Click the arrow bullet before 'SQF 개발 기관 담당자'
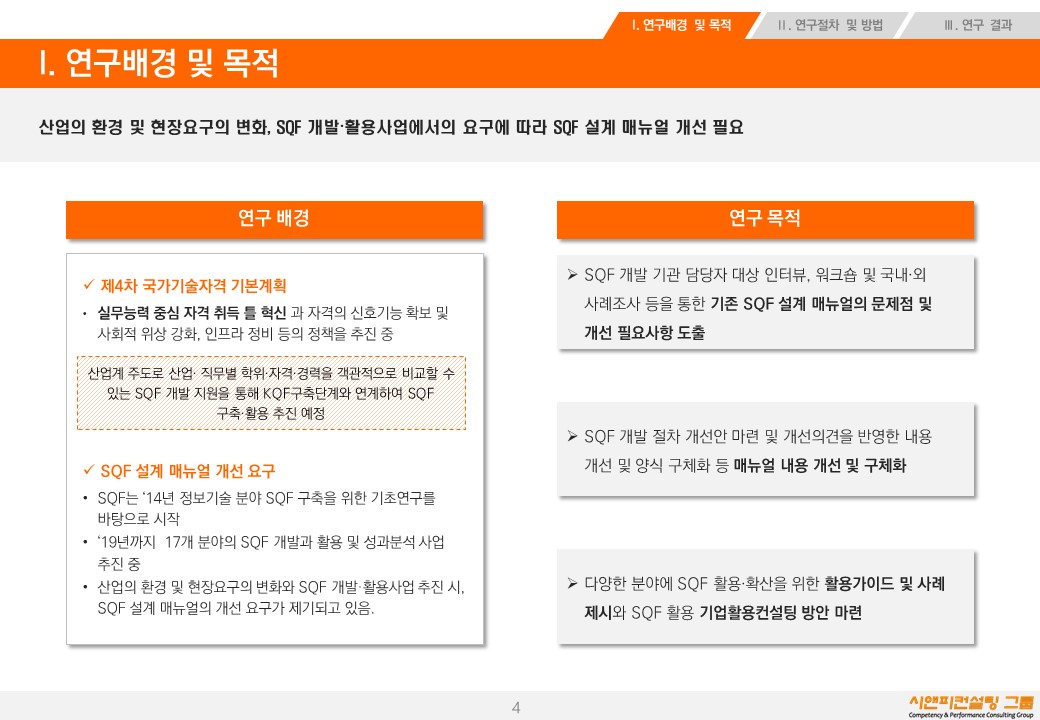Viewport: 1040px width, 720px height. click(572, 274)
